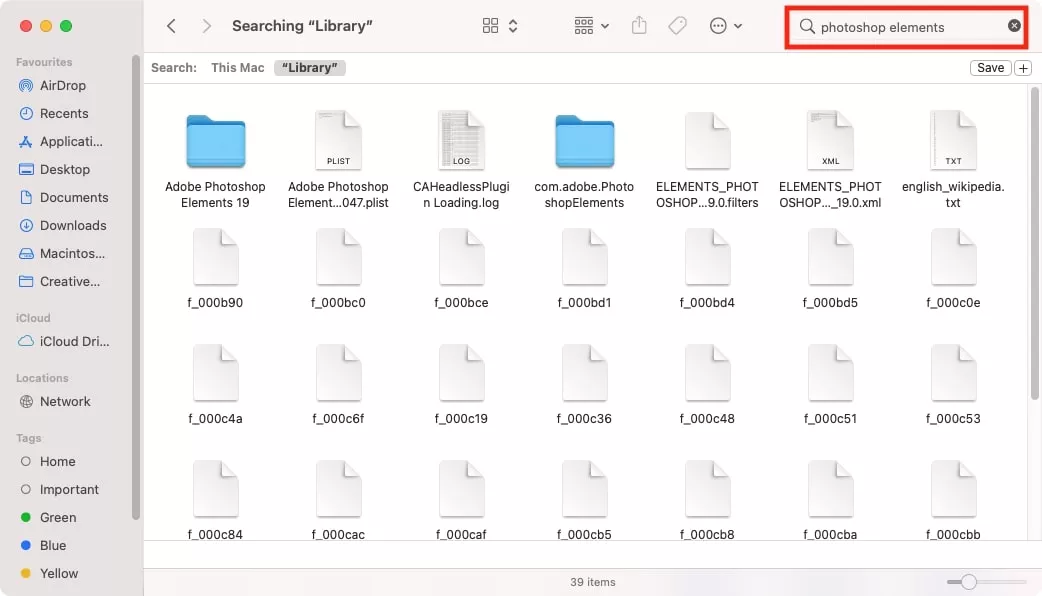Select "Library" search scope
1042x596 pixels.
[x=309, y=68]
